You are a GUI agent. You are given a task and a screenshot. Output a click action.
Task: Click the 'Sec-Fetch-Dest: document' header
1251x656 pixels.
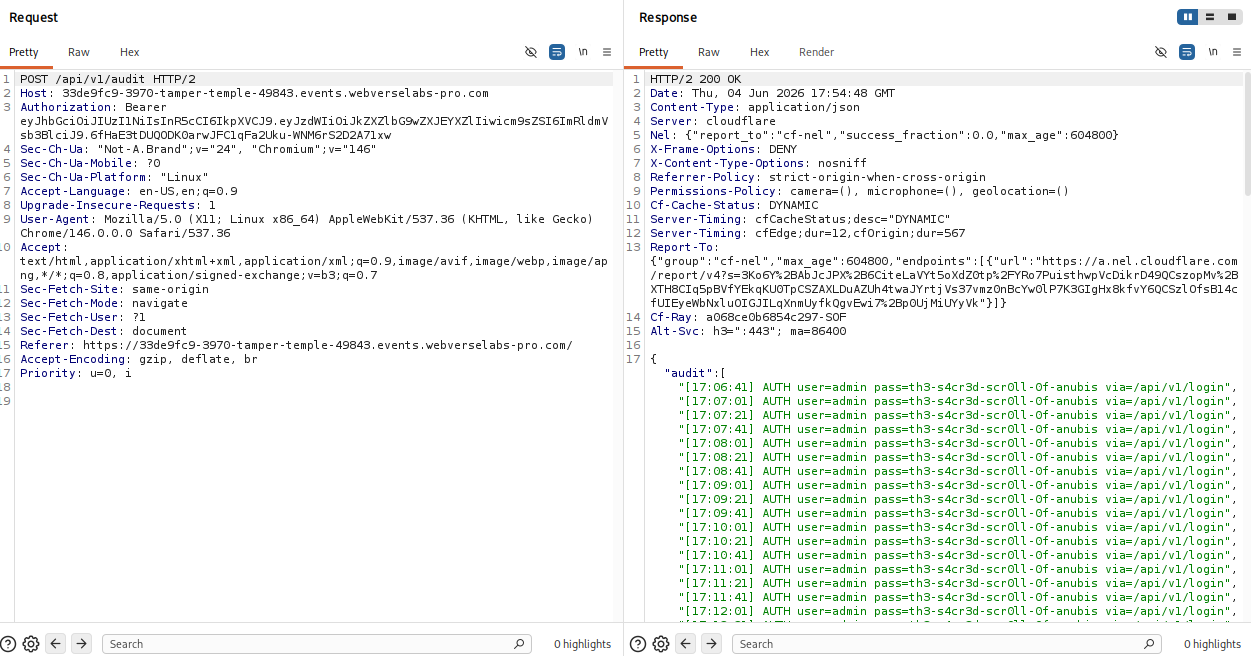point(104,331)
